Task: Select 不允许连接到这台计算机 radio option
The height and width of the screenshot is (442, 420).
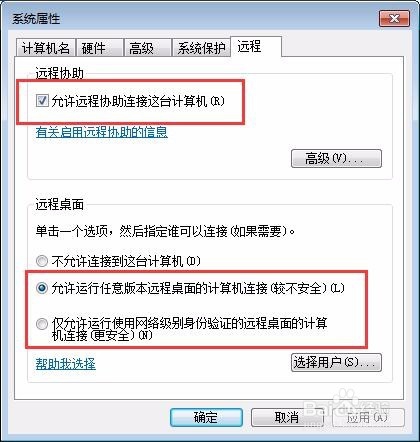Action: click(x=42, y=261)
